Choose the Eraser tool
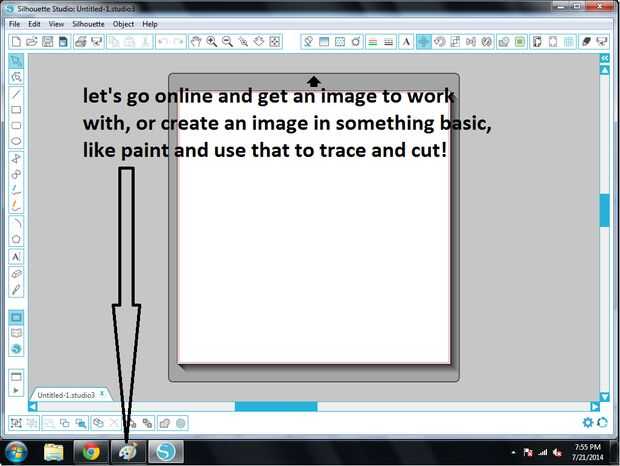 pyautogui.click(x=16, y=274)
